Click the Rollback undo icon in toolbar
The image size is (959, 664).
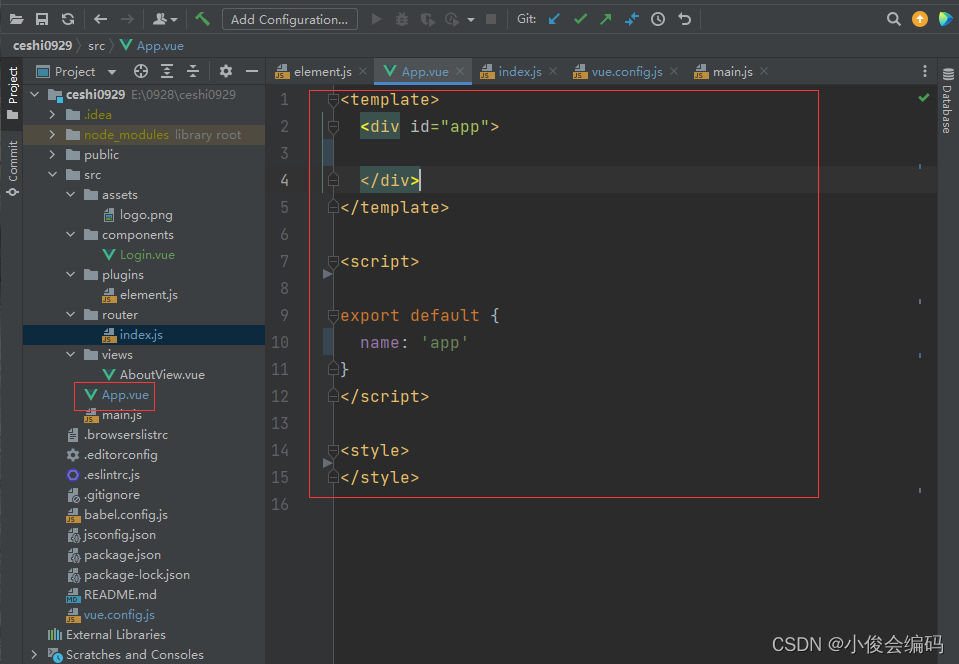tap(685, 18)
